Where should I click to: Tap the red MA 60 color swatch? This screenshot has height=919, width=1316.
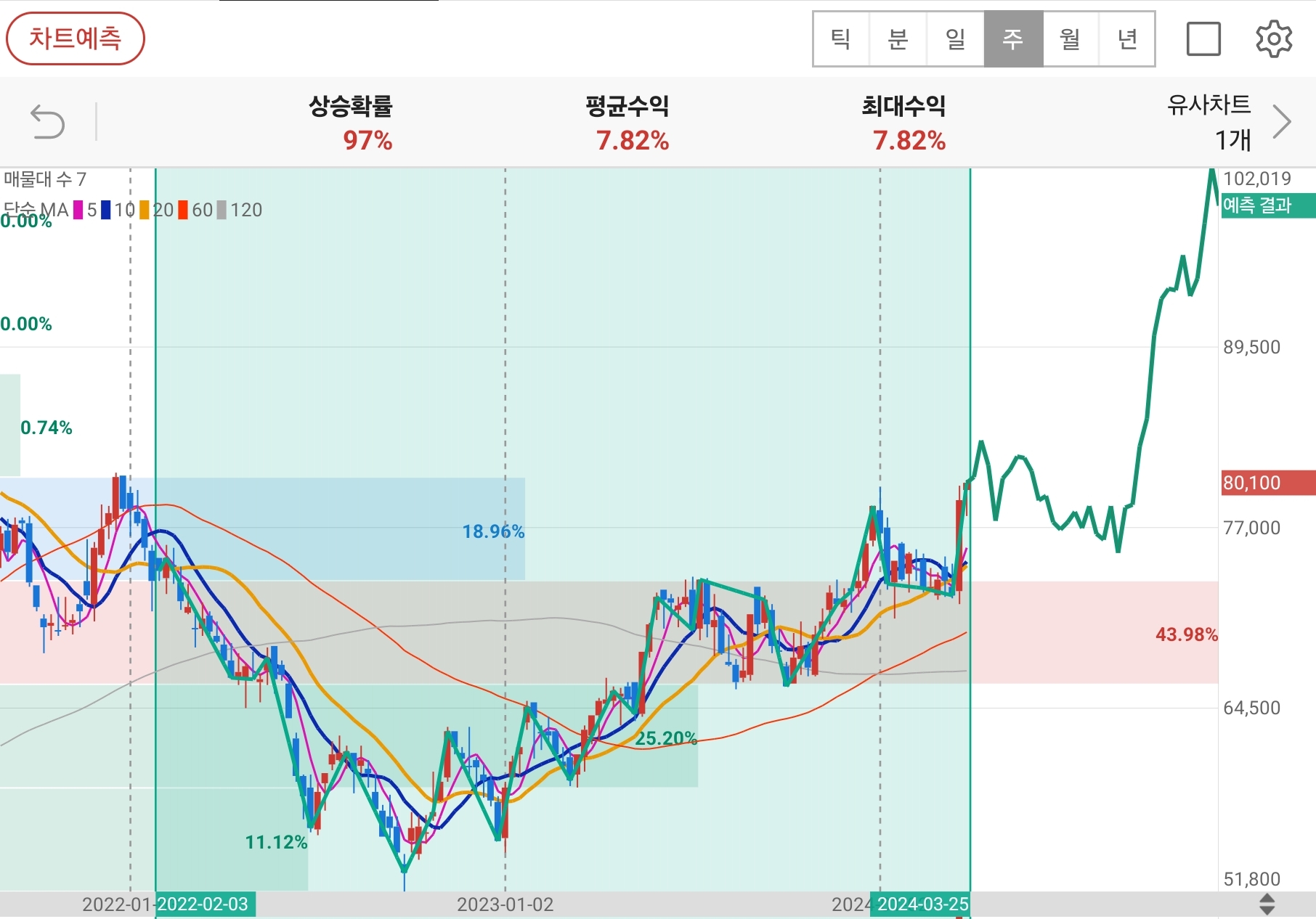pyautogui.click(x=184, y=211)
